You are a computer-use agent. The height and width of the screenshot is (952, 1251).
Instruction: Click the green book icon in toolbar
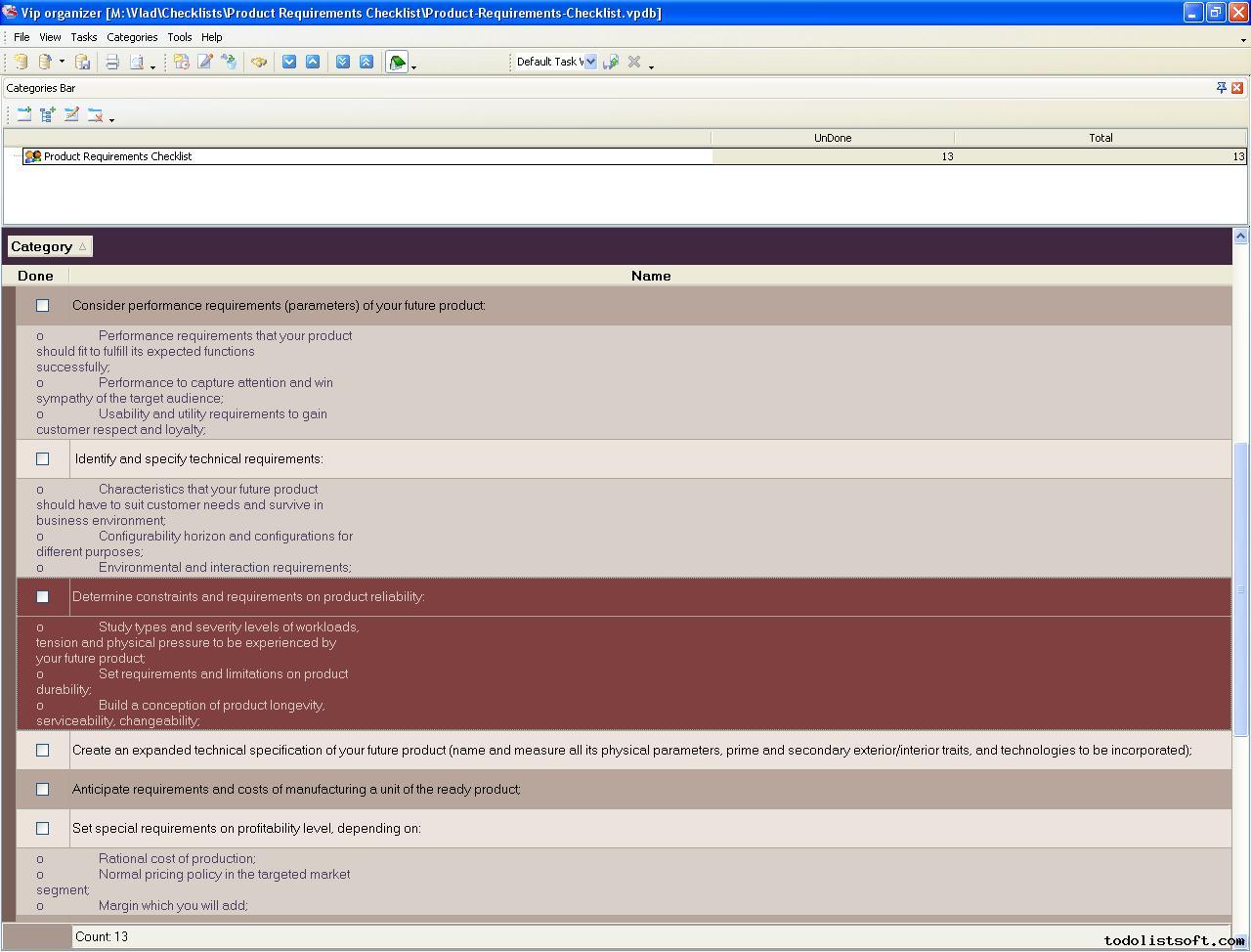(397, 63)
